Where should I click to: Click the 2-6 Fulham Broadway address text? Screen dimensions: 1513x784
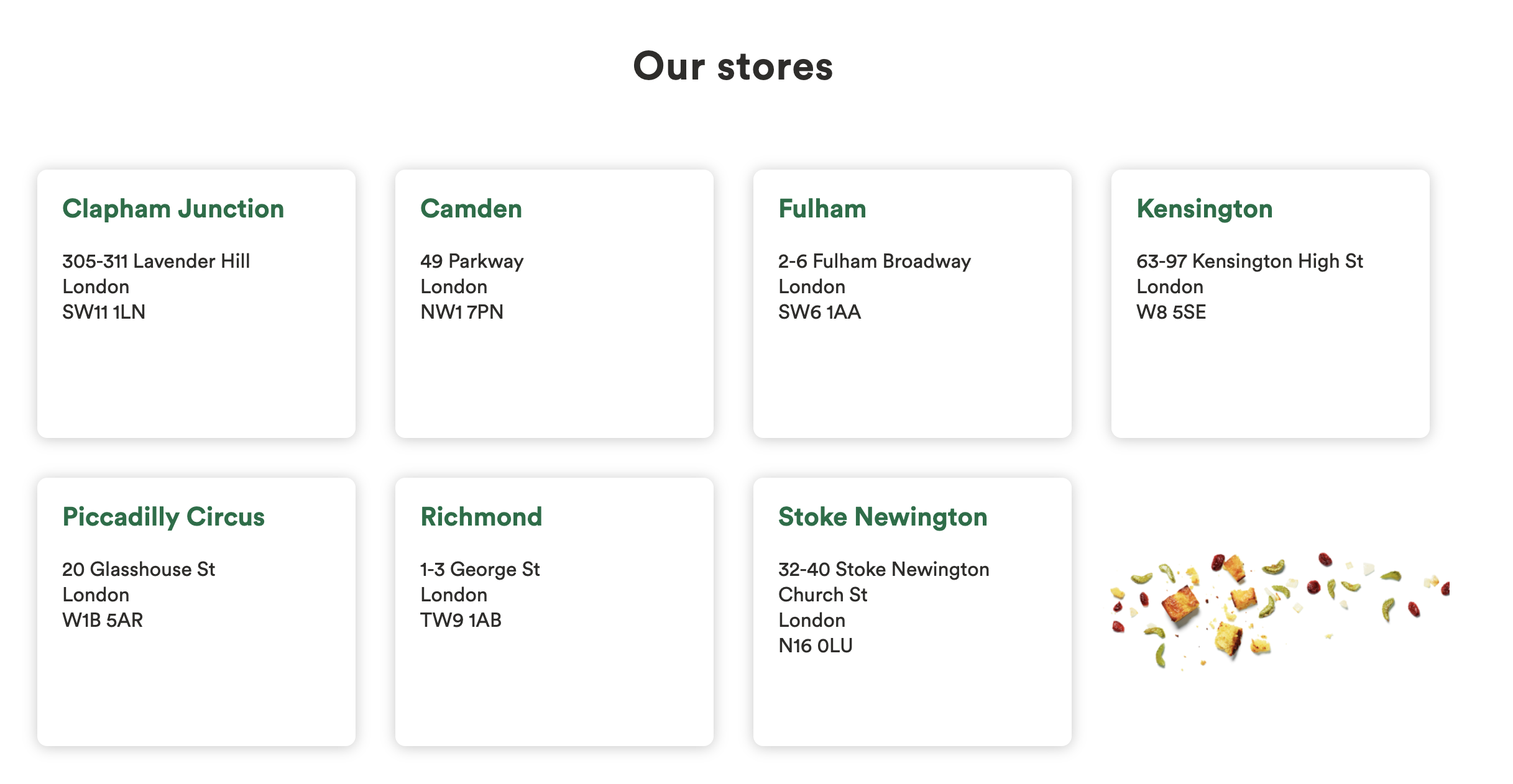tap(875, 261)
